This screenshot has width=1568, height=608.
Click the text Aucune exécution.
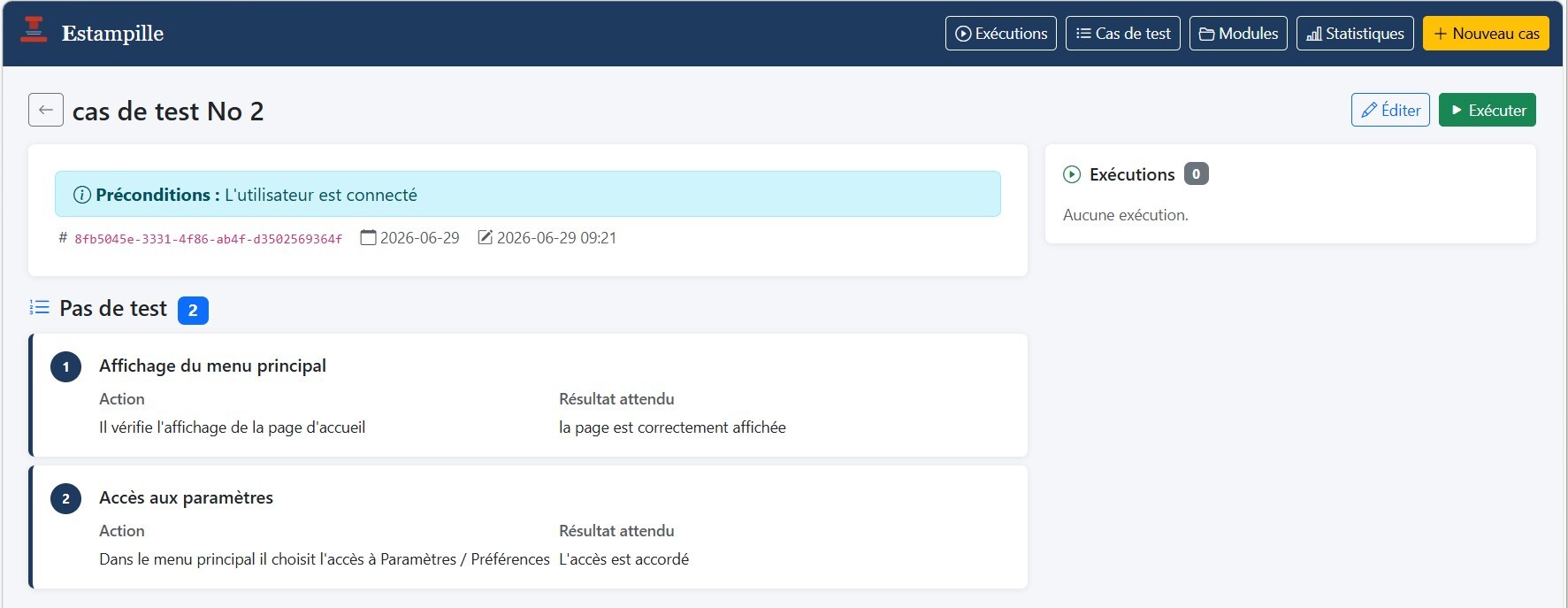click(x=1125, y=215)
